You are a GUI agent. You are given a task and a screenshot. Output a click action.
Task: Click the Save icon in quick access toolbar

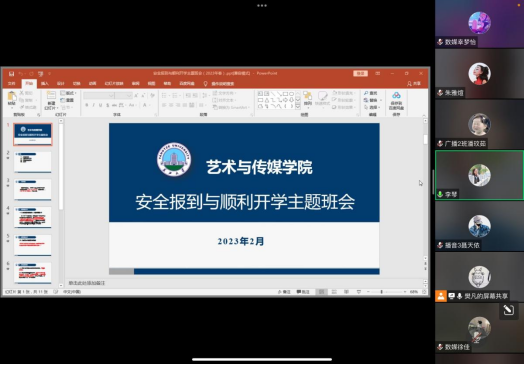[11, 74]
